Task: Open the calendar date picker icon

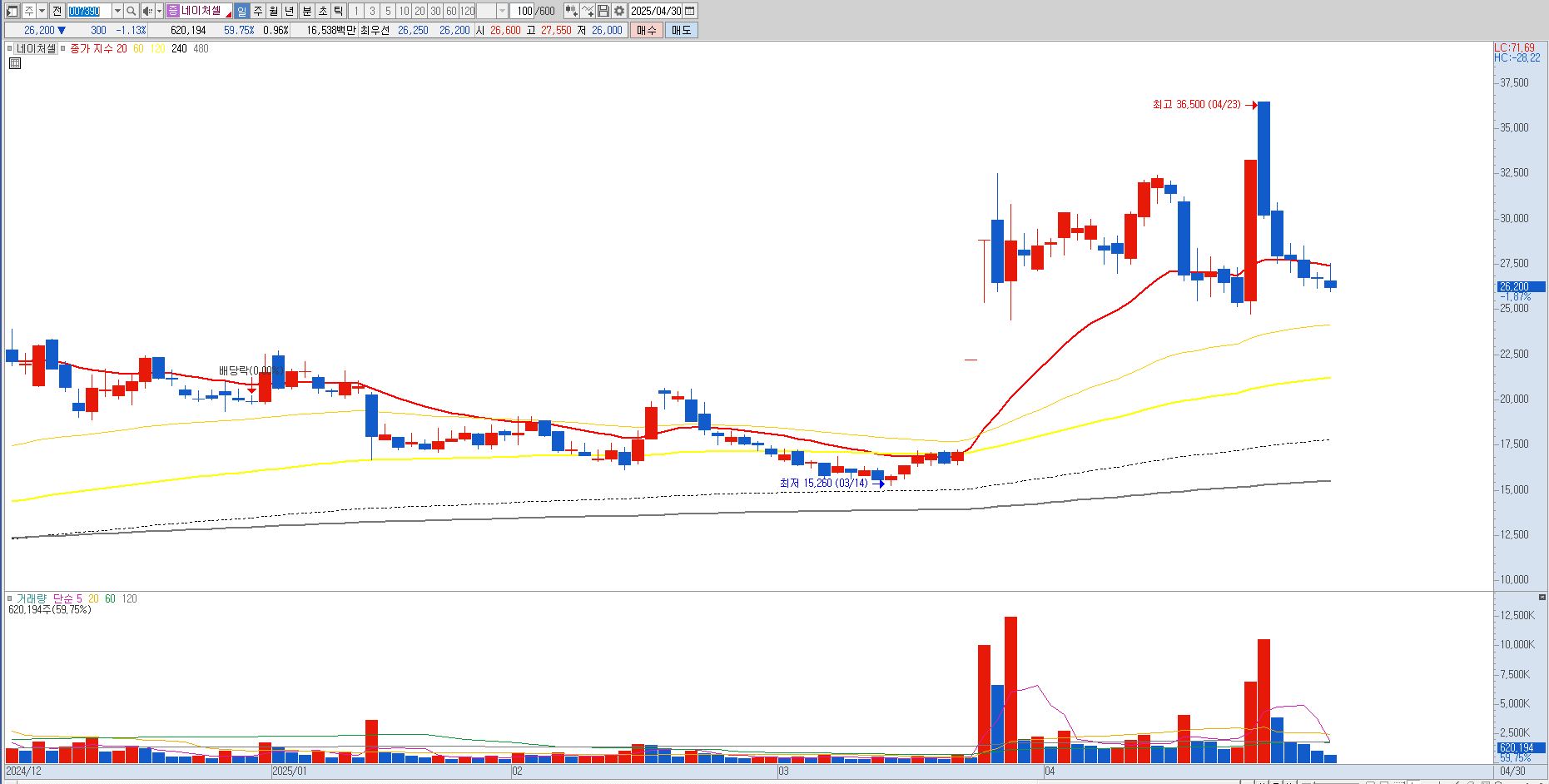Action: point(690,11)
